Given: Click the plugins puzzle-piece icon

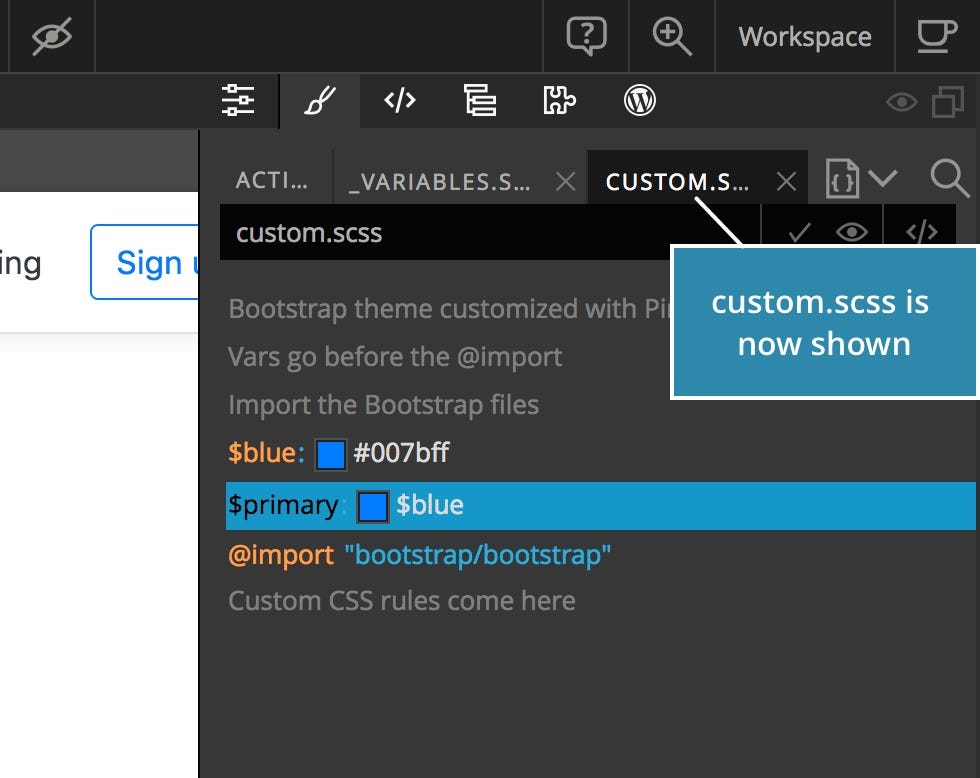Looking at the screenshot, I should (x=559, y=100).
